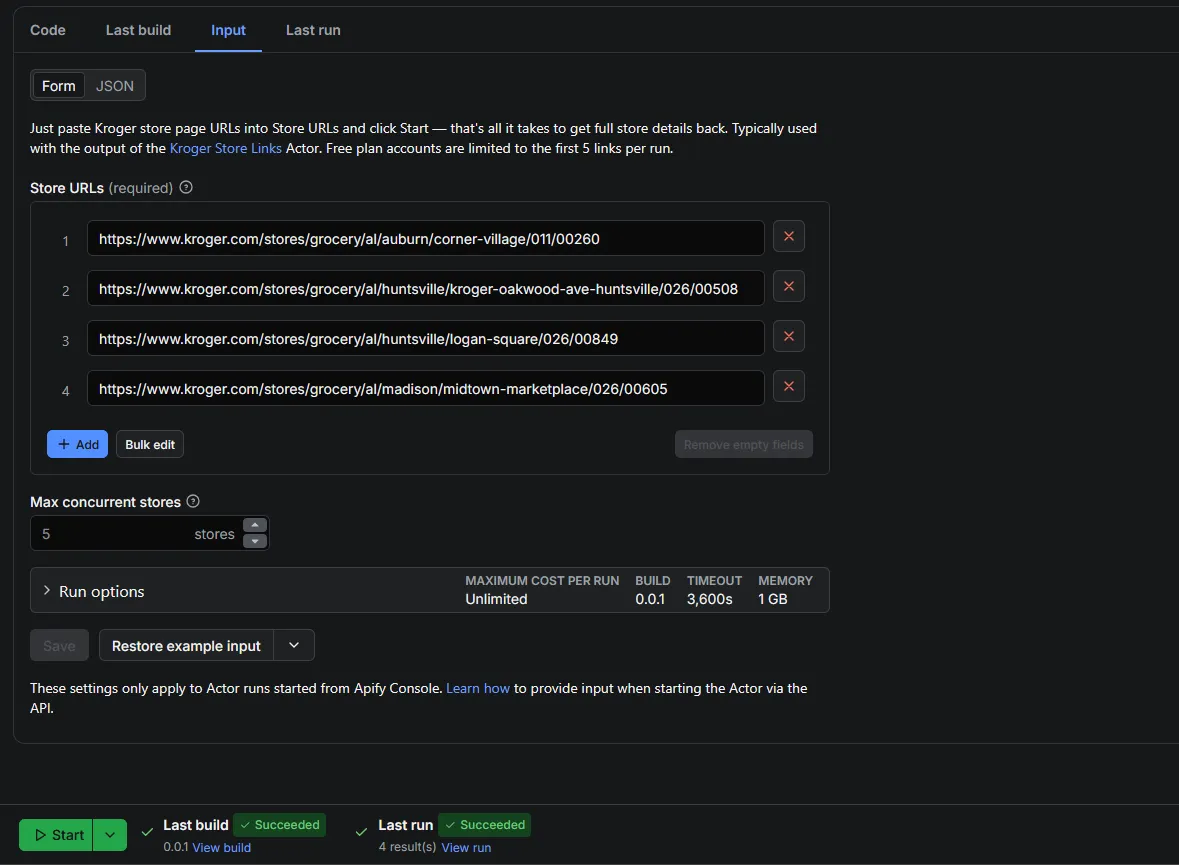1179x865 pixels.
Task: Open View run link for last run
Action: [466, 848]
